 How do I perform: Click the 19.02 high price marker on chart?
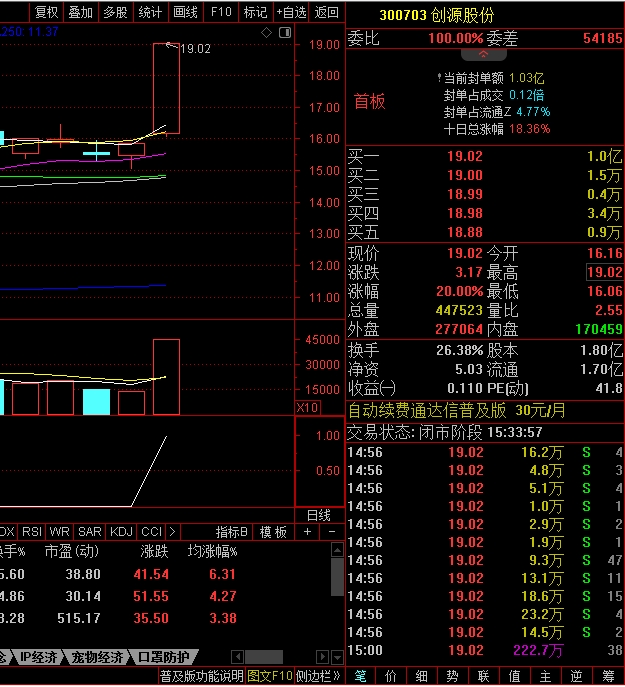pos(195,49)
